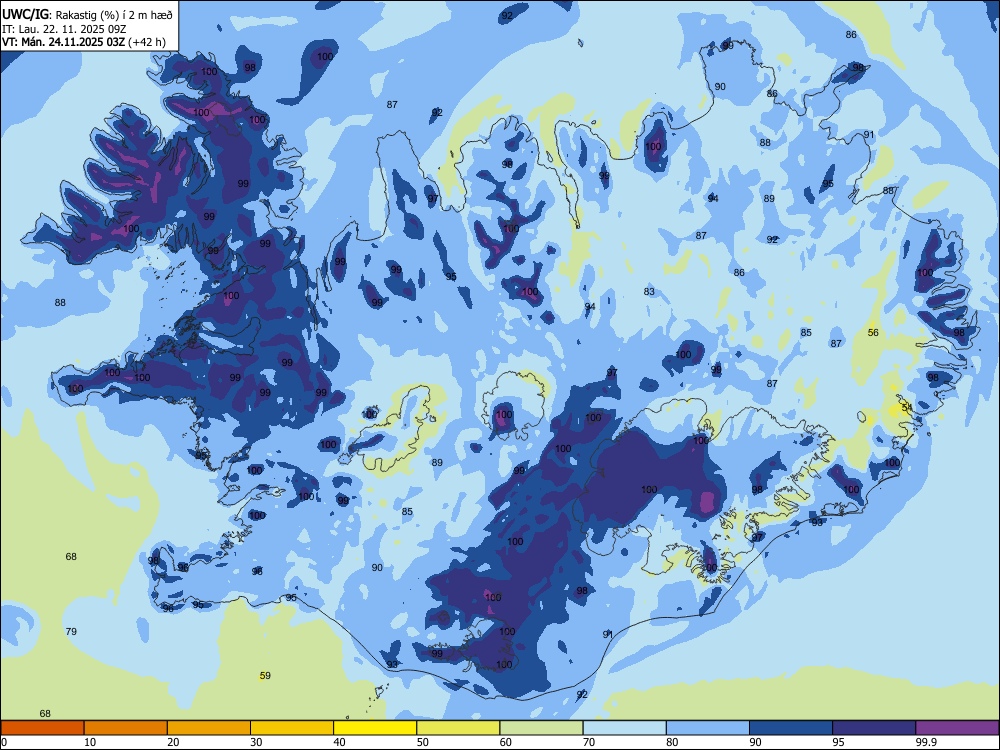Click the header line 'UWC/IG: Rakastig (%) í 2 m hæð'

coord(87,15)
